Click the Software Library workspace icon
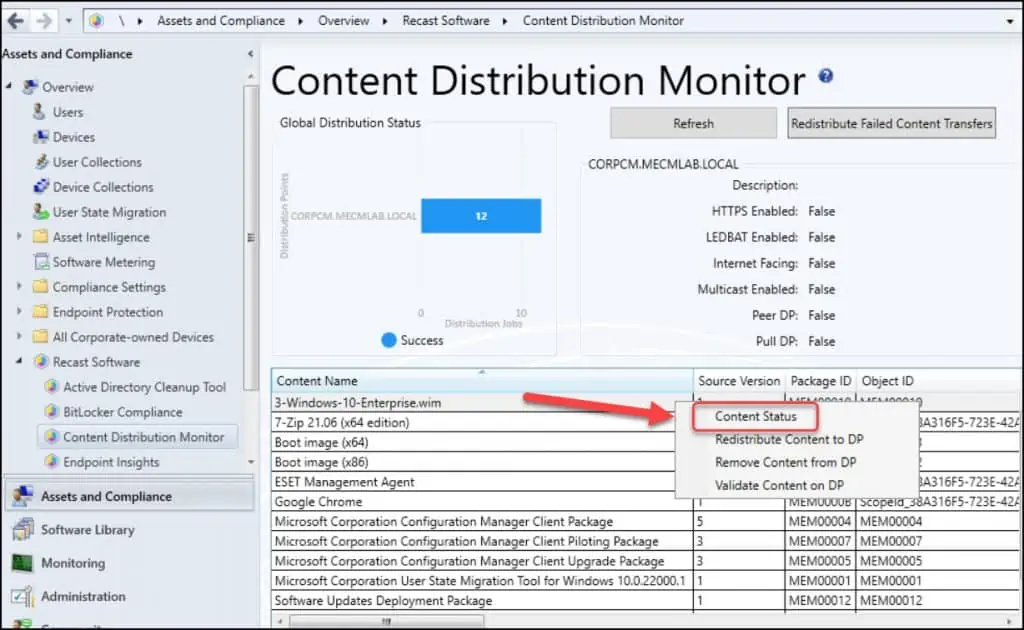The image size is (1024, 630). [x=22, y=529]
